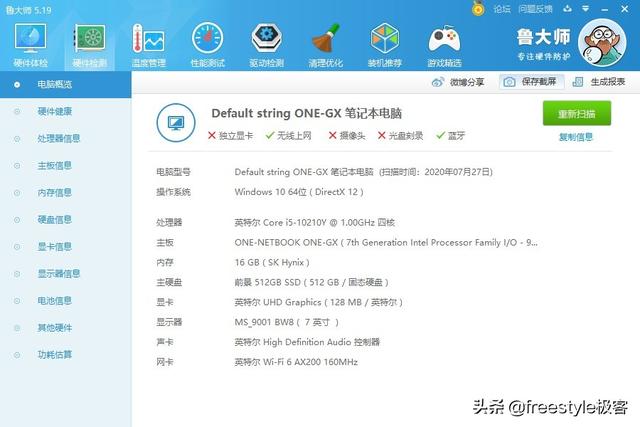This screenshot has width=640, height=427.
Task: Go to 硬盘信息 sidebar entry
Action: click(x=54, y=219)
